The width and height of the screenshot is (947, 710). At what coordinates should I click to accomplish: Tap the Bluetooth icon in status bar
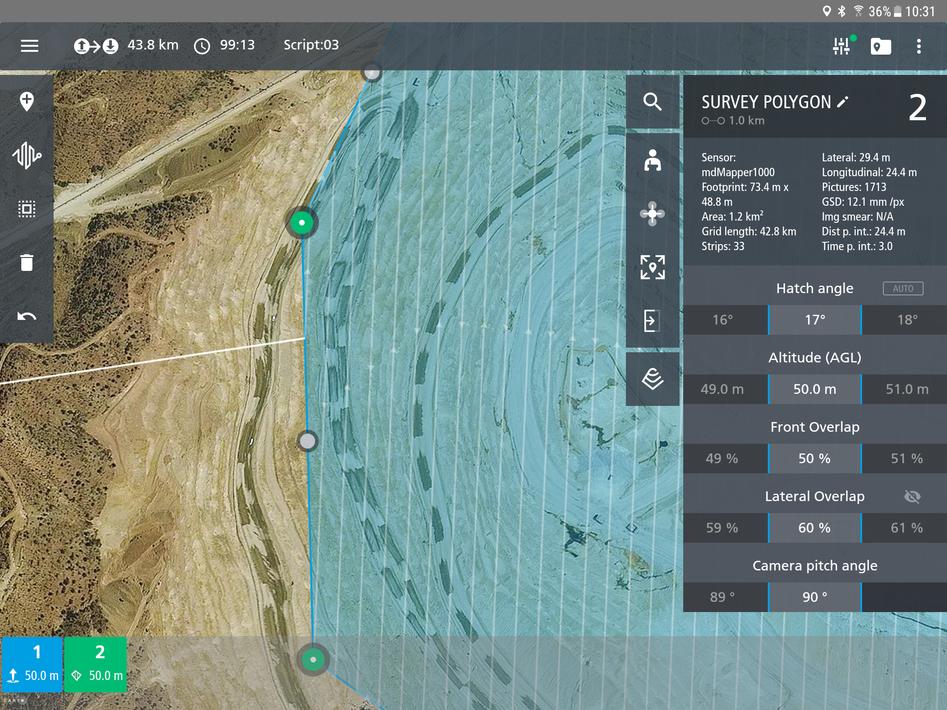[x=842, y=11]
